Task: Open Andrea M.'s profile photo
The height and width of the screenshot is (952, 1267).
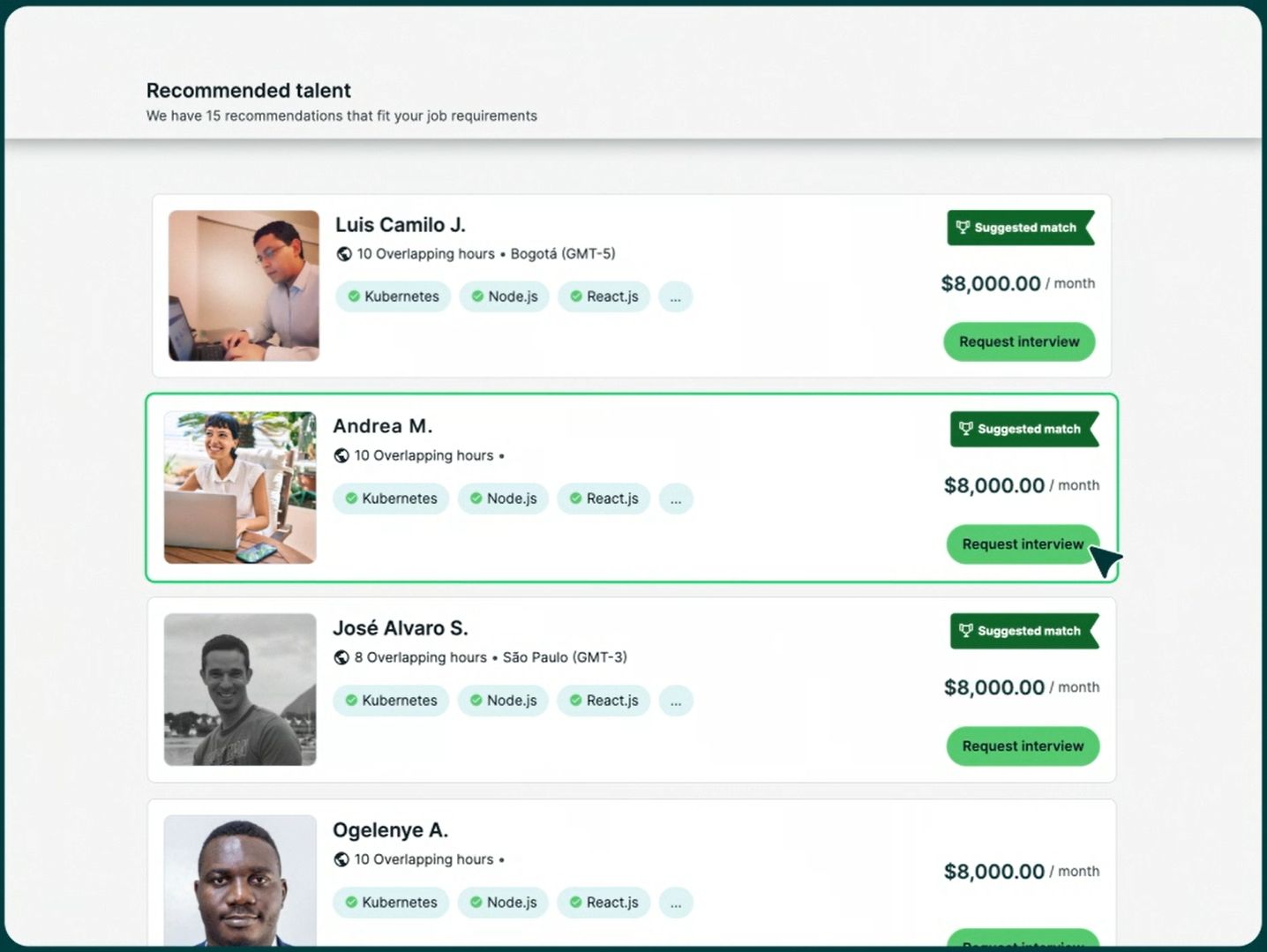Action: pyautogui.click(x=240, y=488)
